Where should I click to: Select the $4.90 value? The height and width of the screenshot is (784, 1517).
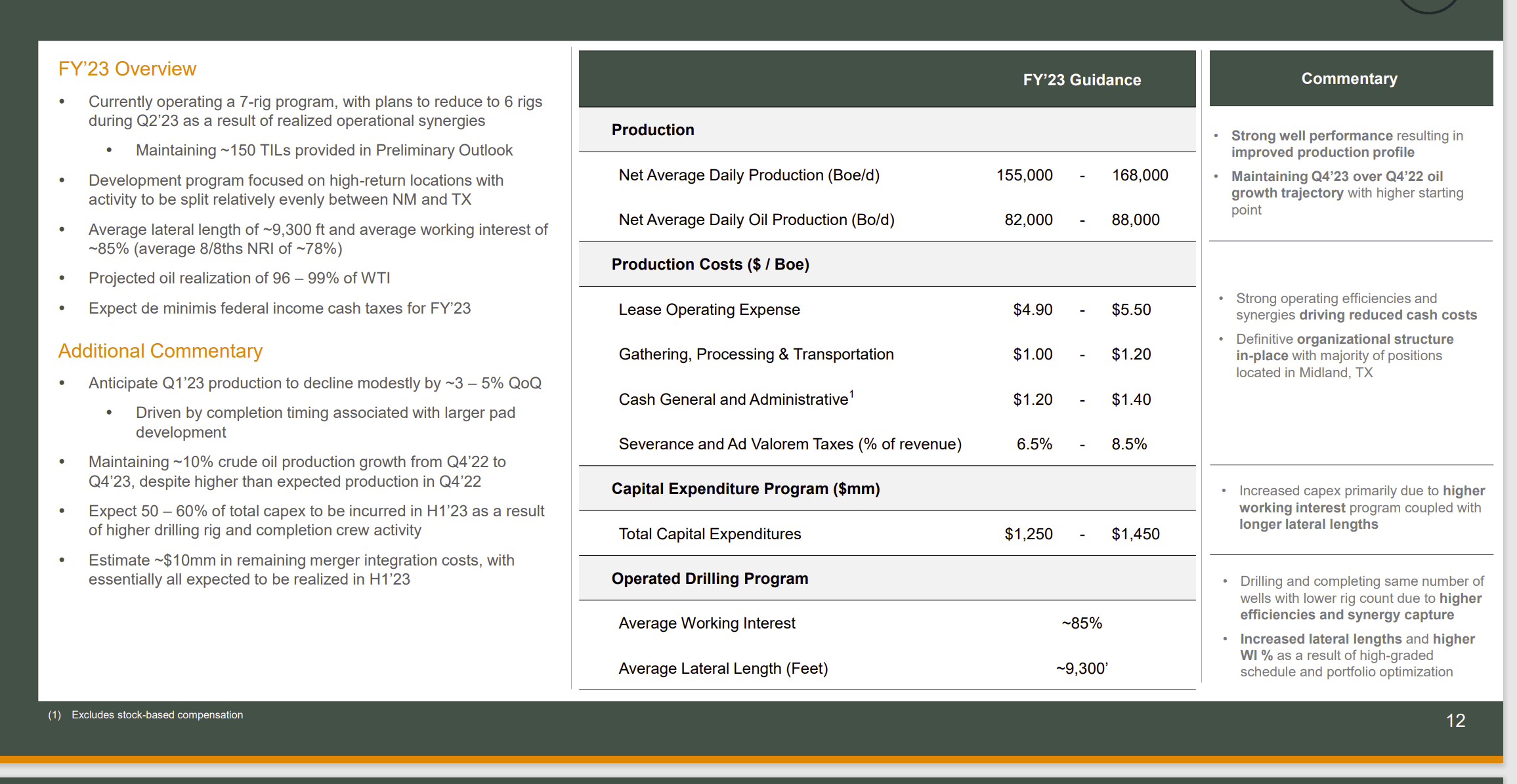click(x=1033, y=310)
